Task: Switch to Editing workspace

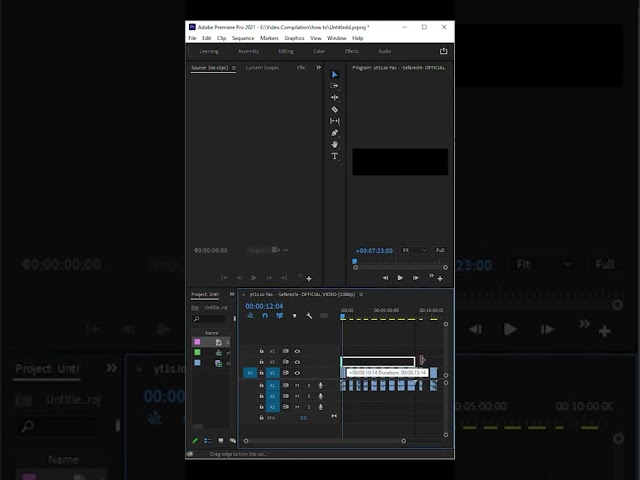Action: click(x=286, y=51)
